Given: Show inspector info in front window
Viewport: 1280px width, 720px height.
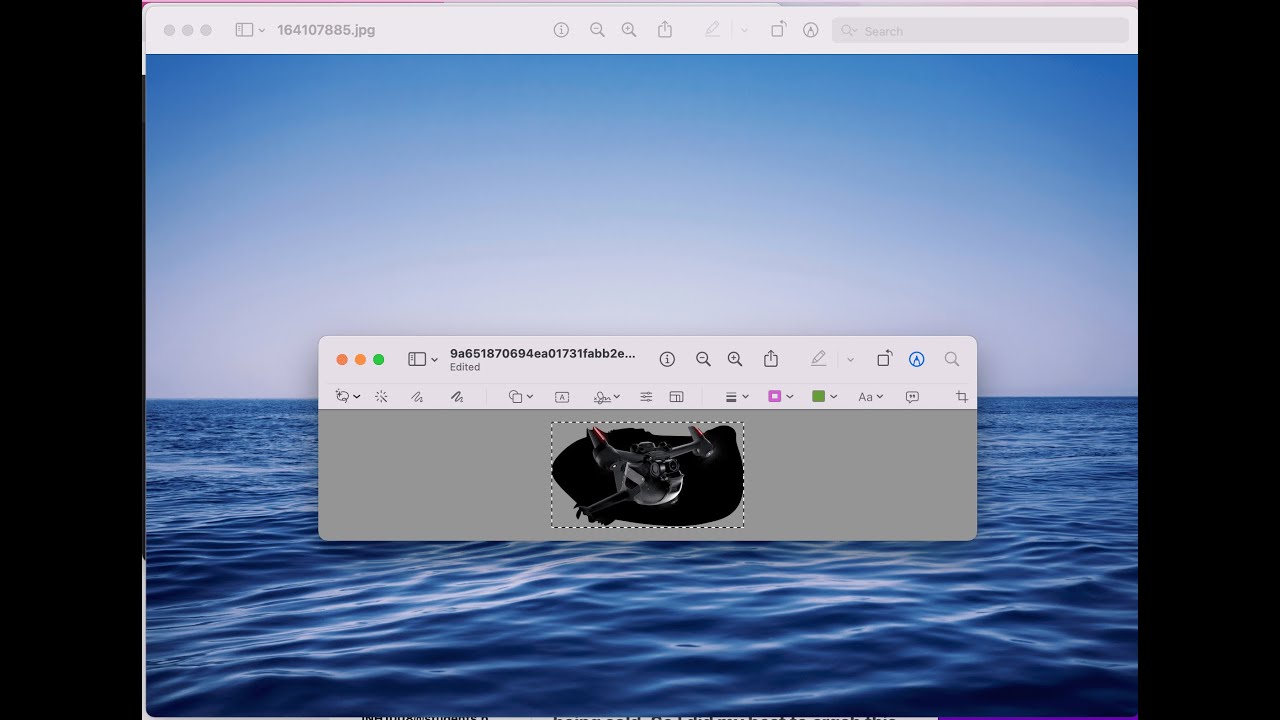Looking at the screenshot, I should [x=667, y=359].
